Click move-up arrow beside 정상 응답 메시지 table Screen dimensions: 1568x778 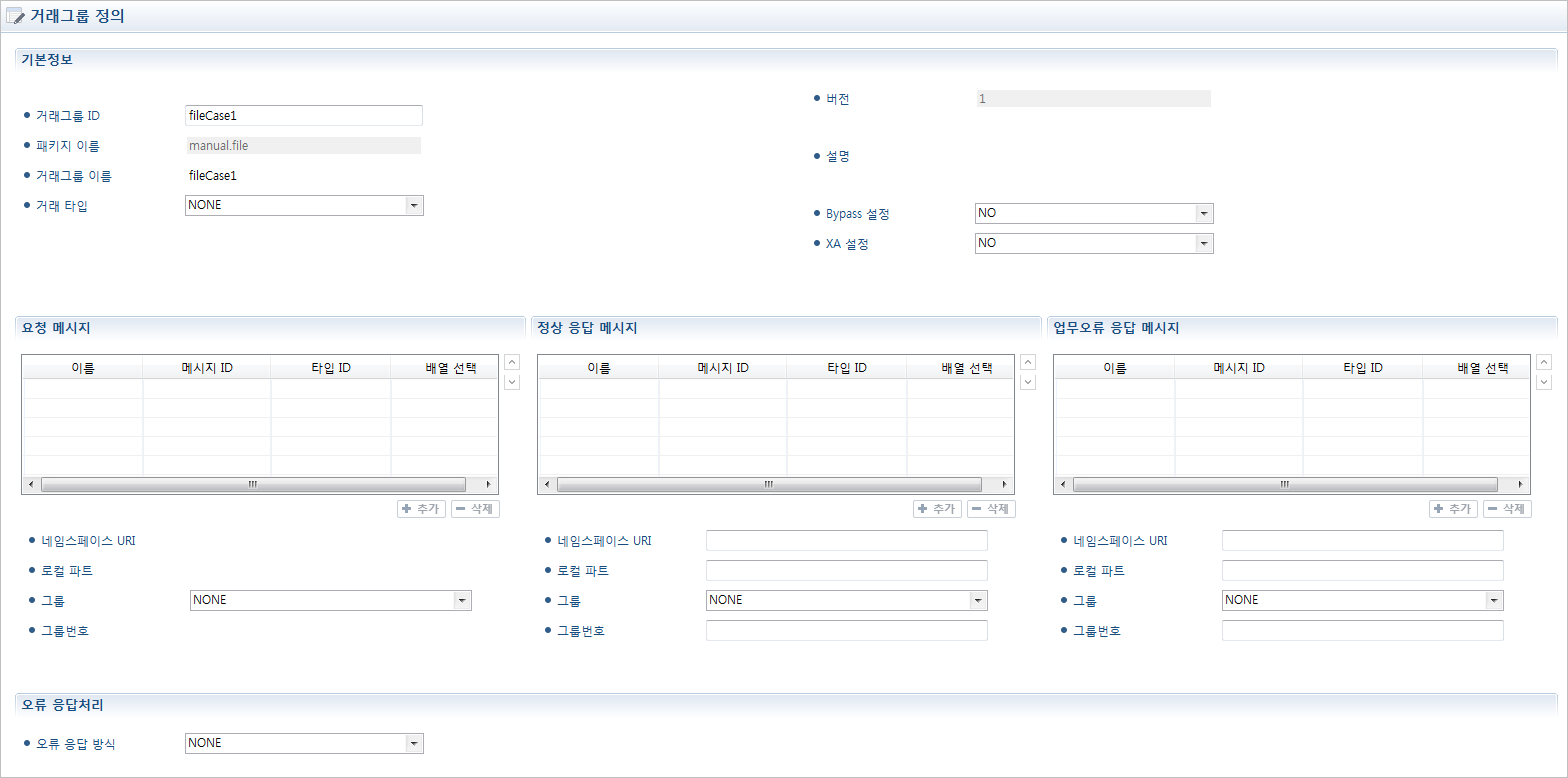pos(1028,362)
